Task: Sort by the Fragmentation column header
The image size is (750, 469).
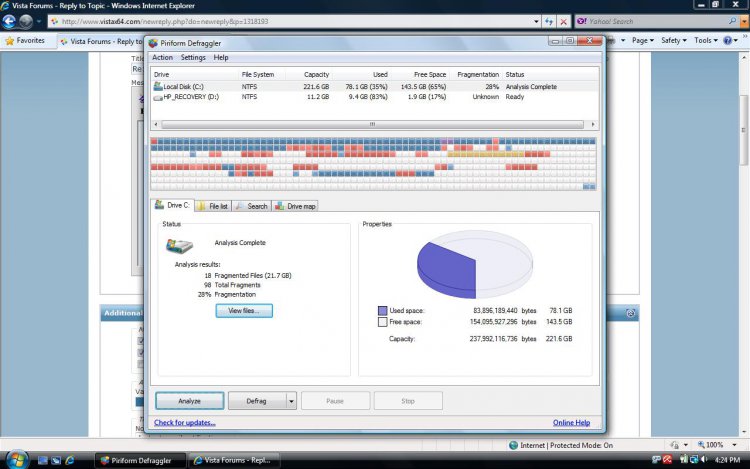Action: tap(478, 75)
